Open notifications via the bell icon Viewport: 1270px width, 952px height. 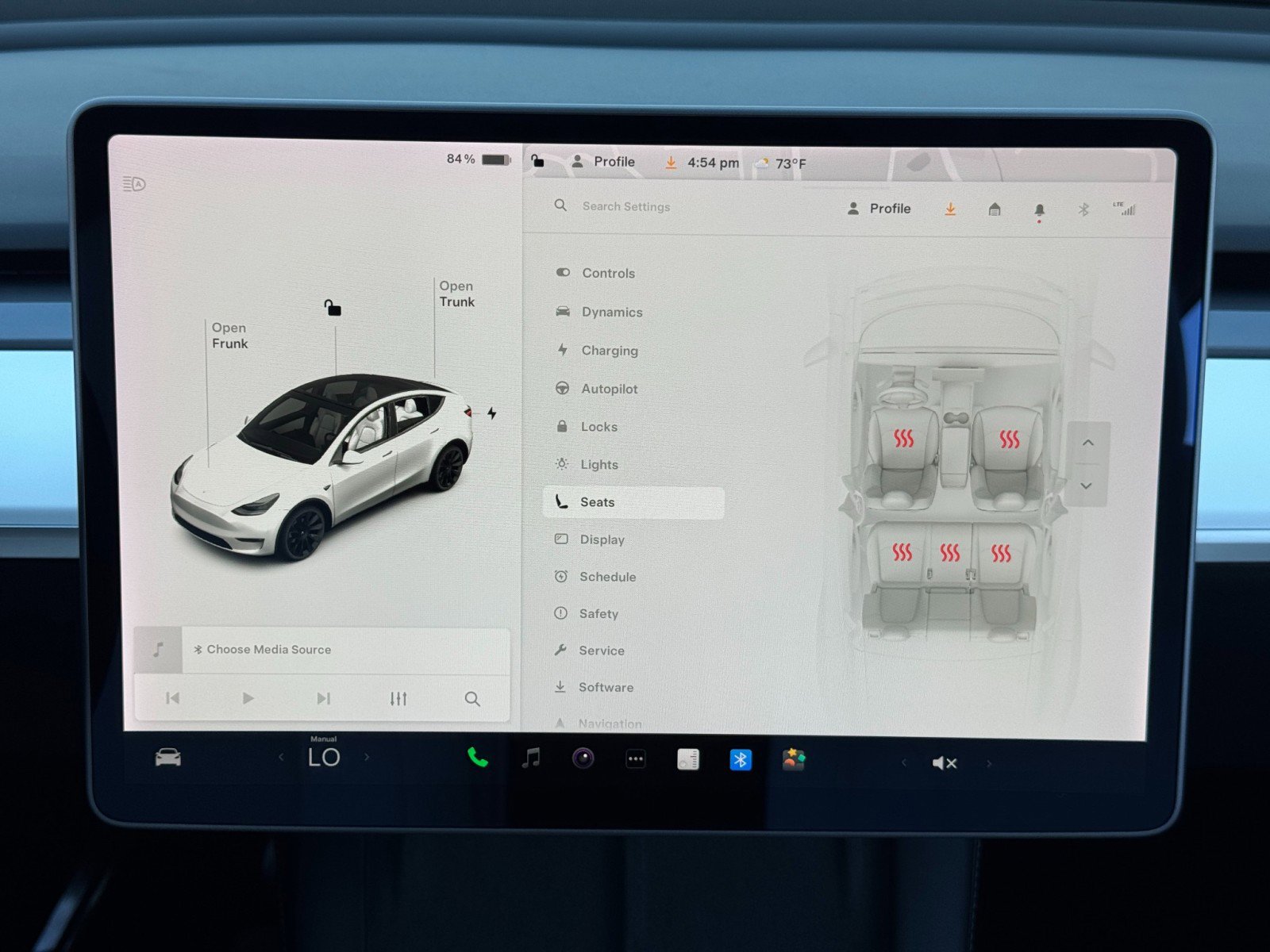pyautogui.click(x=1040, y=209)
